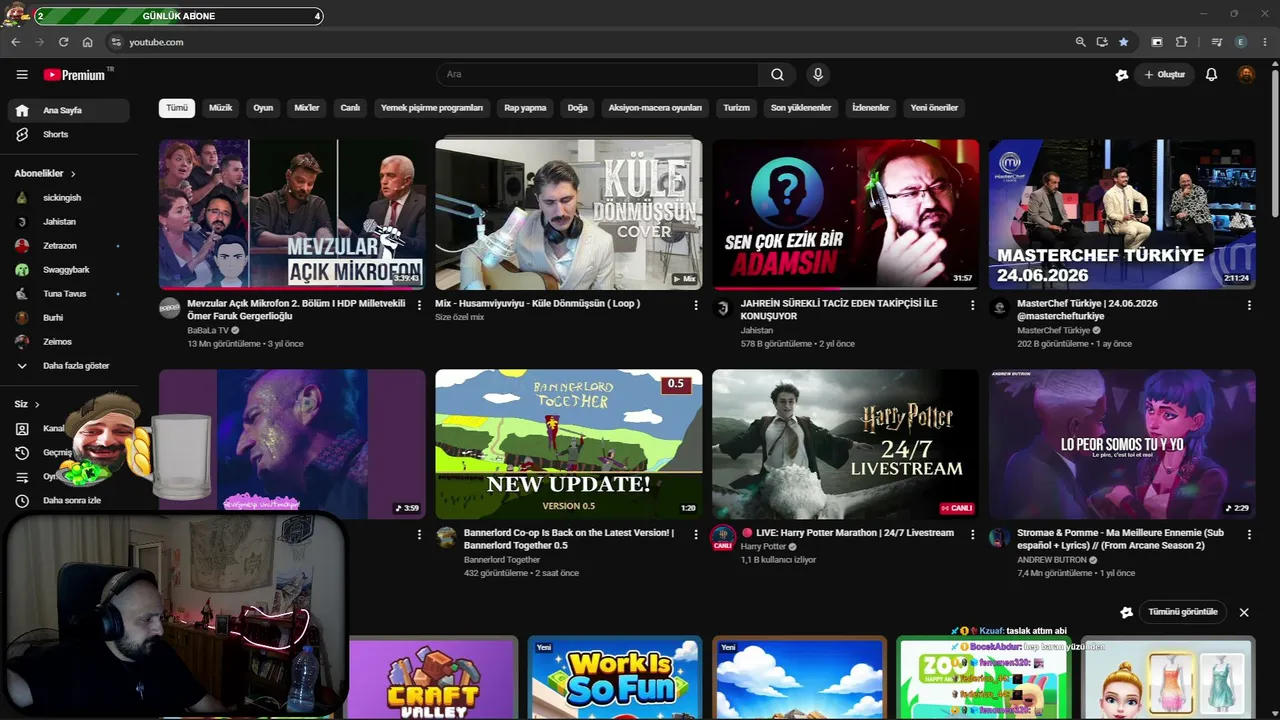Open Shorts from the sidebar
1280x720 pixels.
click(68, 134)
